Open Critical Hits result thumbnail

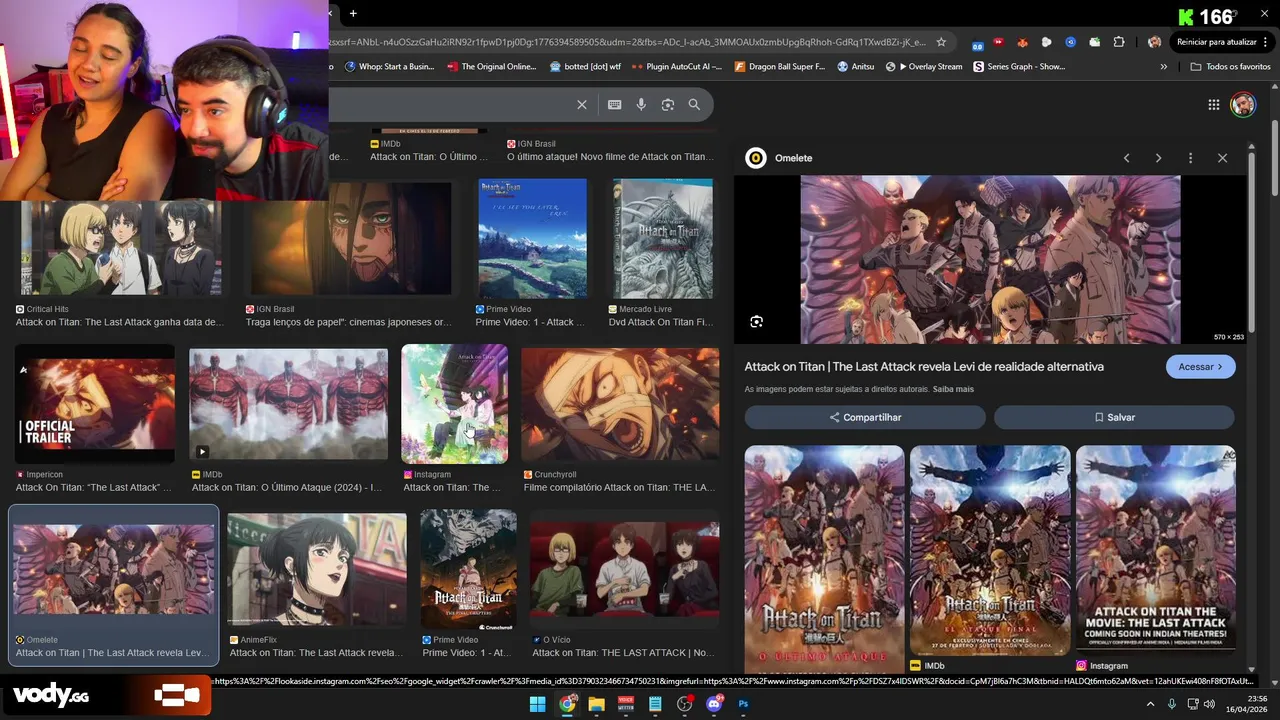coord(121,247)
